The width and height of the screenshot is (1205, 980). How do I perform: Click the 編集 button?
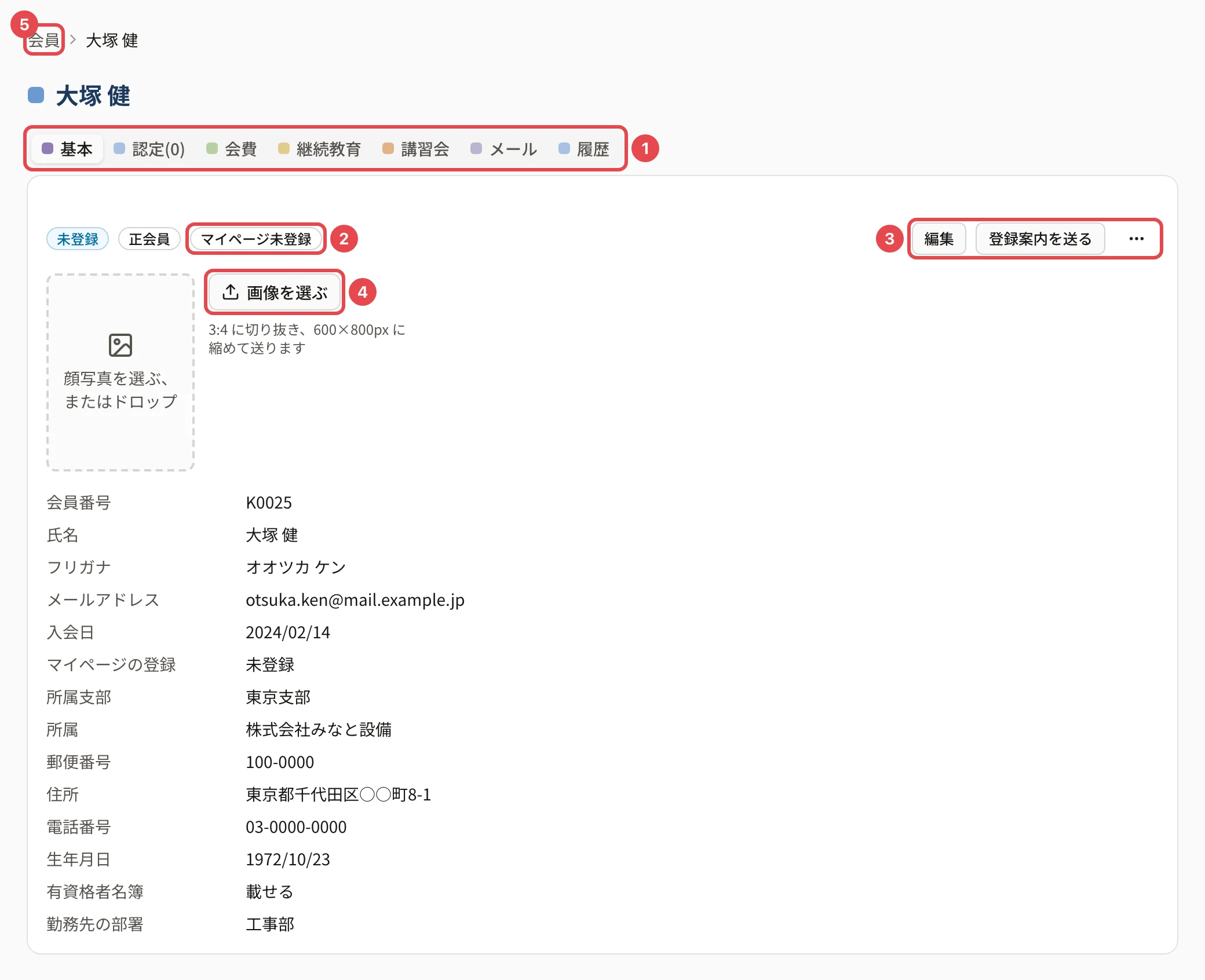click(939, 239)
